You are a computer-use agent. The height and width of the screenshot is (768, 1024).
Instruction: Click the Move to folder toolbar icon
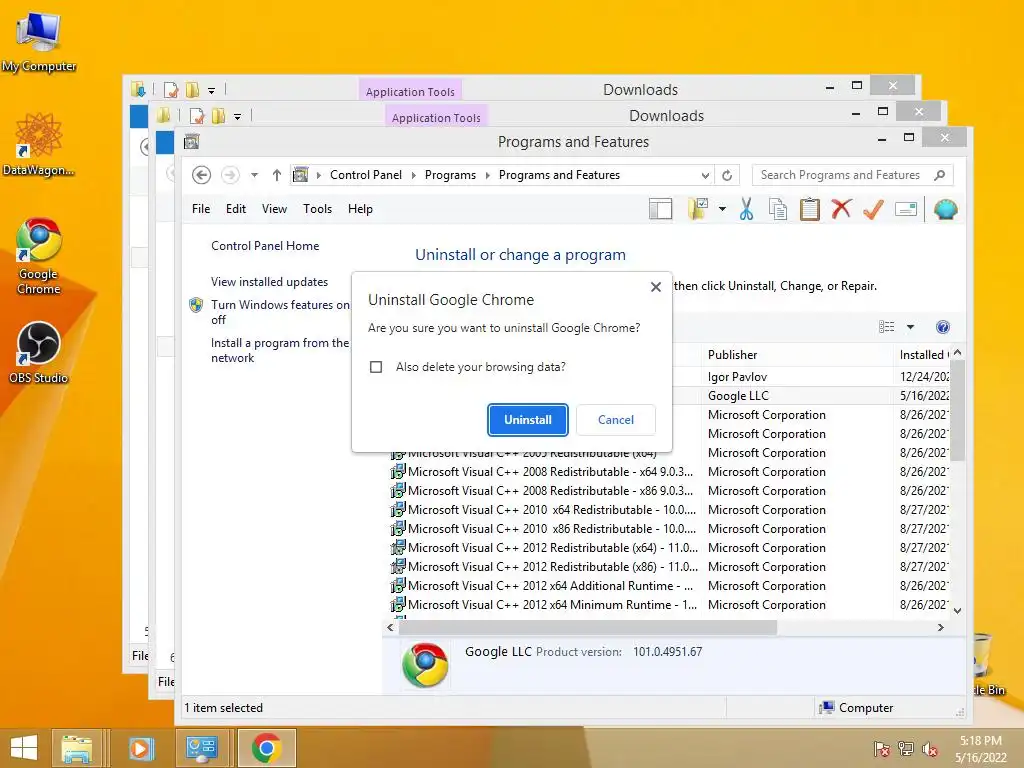pyautogui.click(x=698, y=209)
